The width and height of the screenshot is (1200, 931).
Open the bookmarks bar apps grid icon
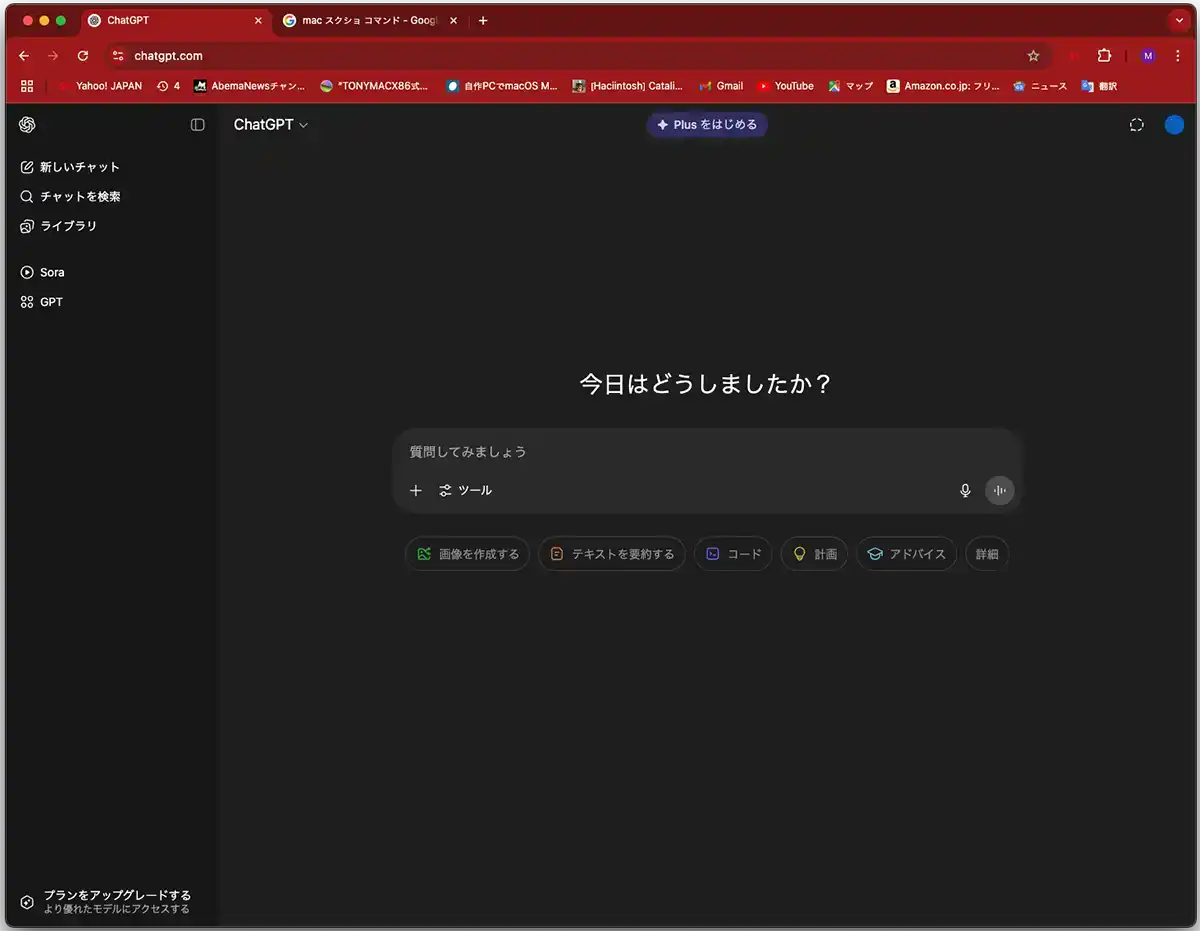27,86
